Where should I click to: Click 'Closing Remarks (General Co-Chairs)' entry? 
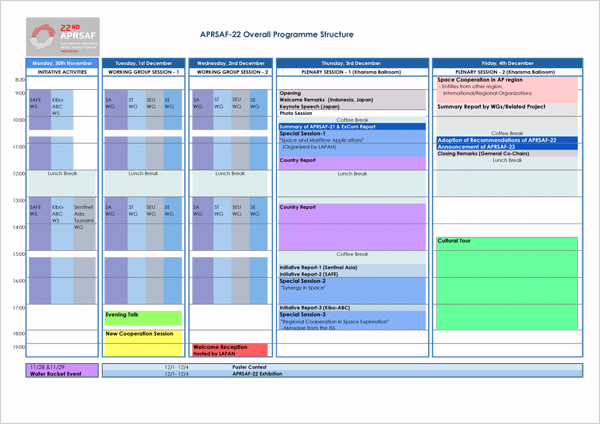pyautogui.click(x=483, y=153)
